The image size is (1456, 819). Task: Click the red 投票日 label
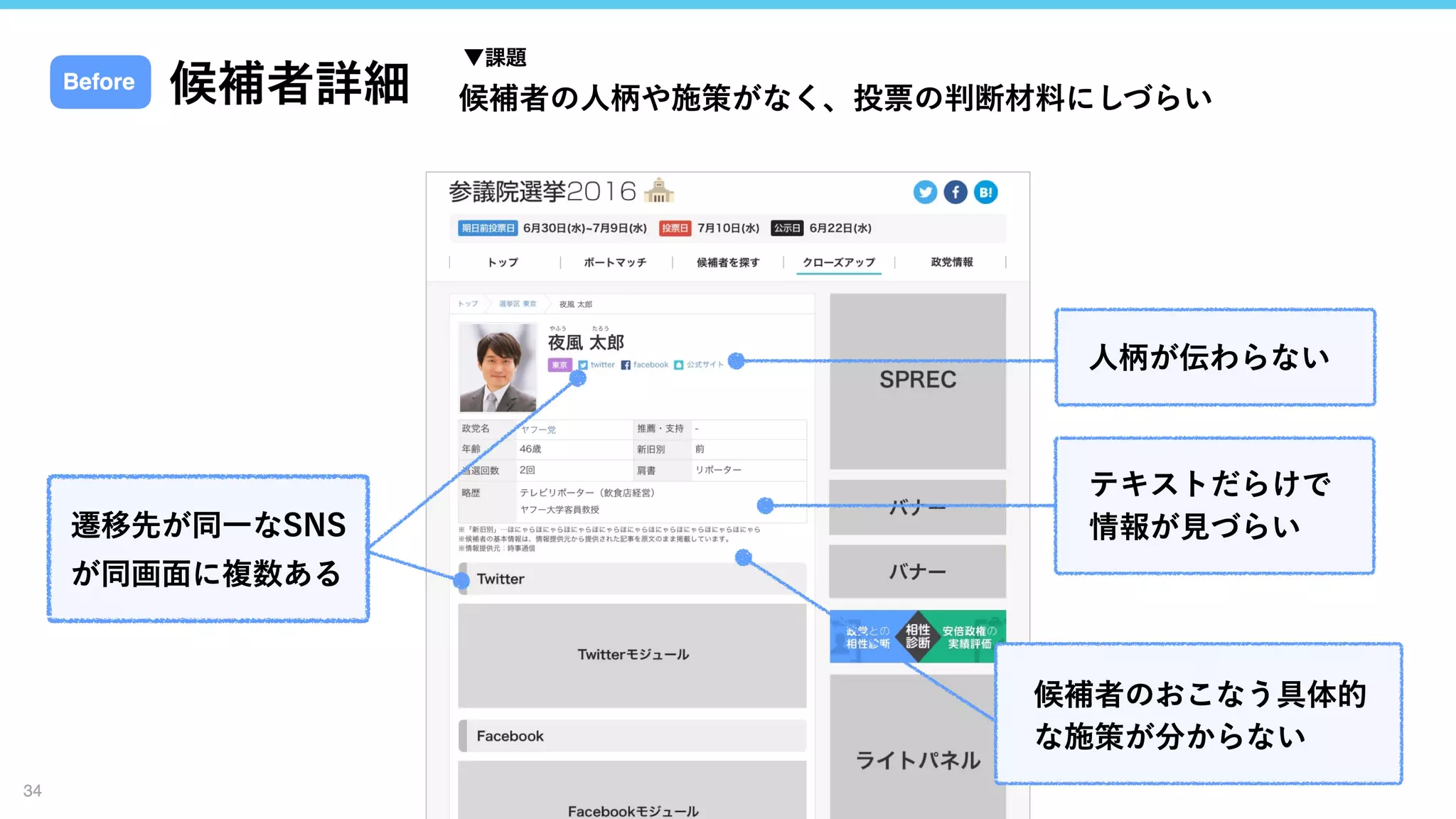pos(675,228)
